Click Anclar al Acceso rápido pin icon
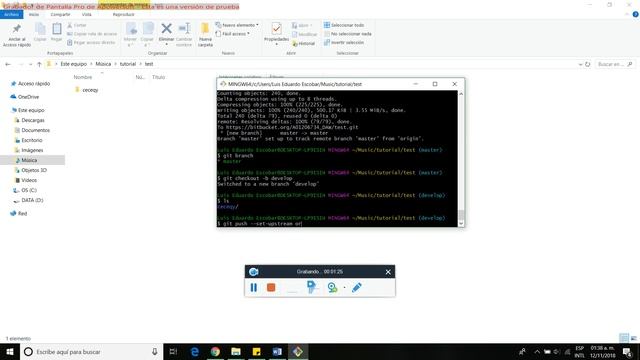Screen dimensions: 640x360 [x=17, y=29]
